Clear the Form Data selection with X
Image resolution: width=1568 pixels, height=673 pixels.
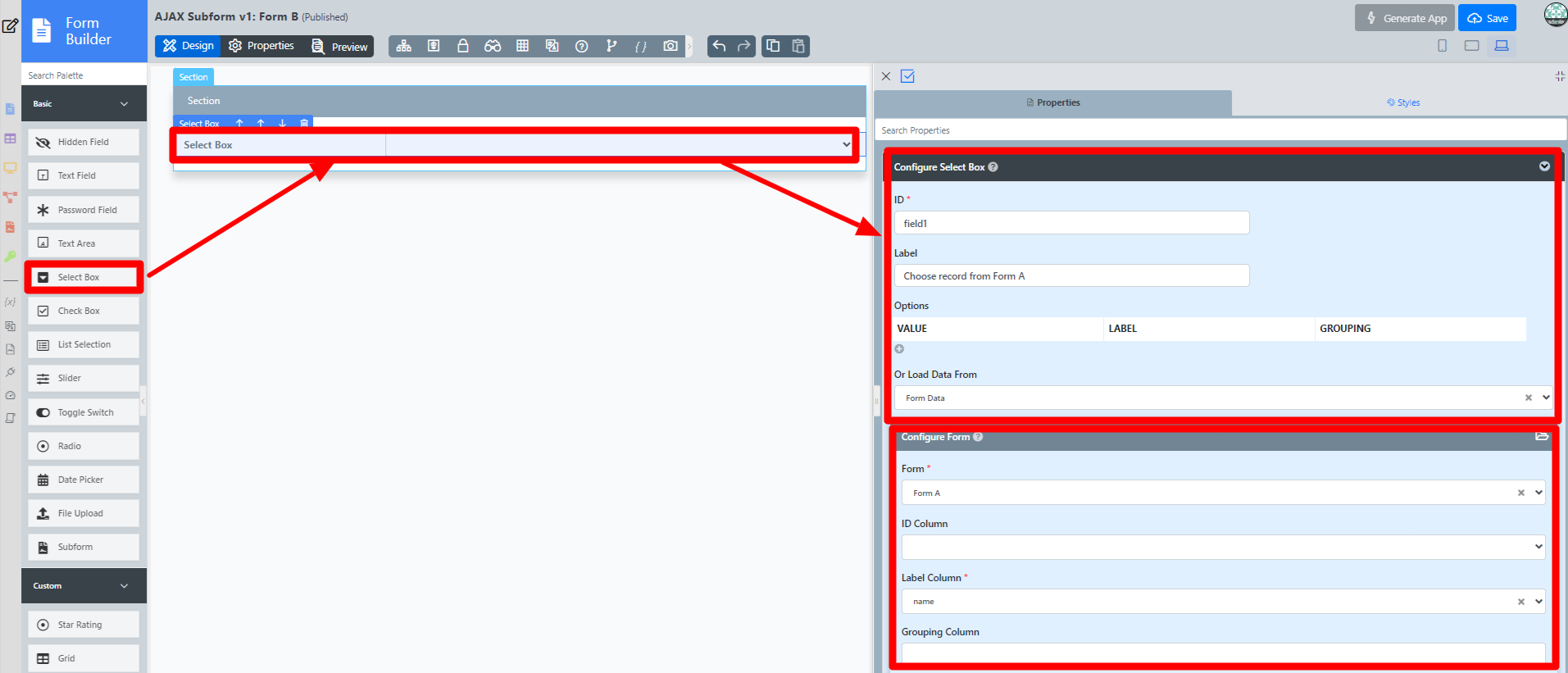[1528, 398]
